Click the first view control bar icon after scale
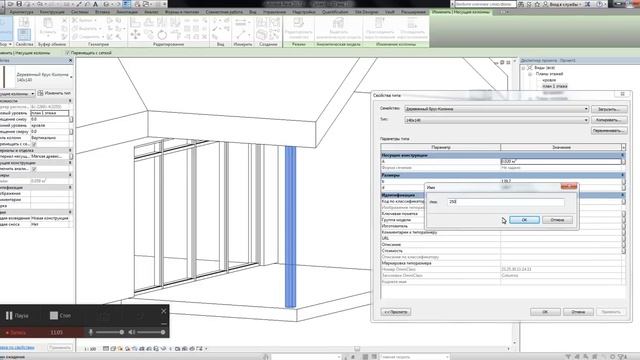 tap(106, 349)
